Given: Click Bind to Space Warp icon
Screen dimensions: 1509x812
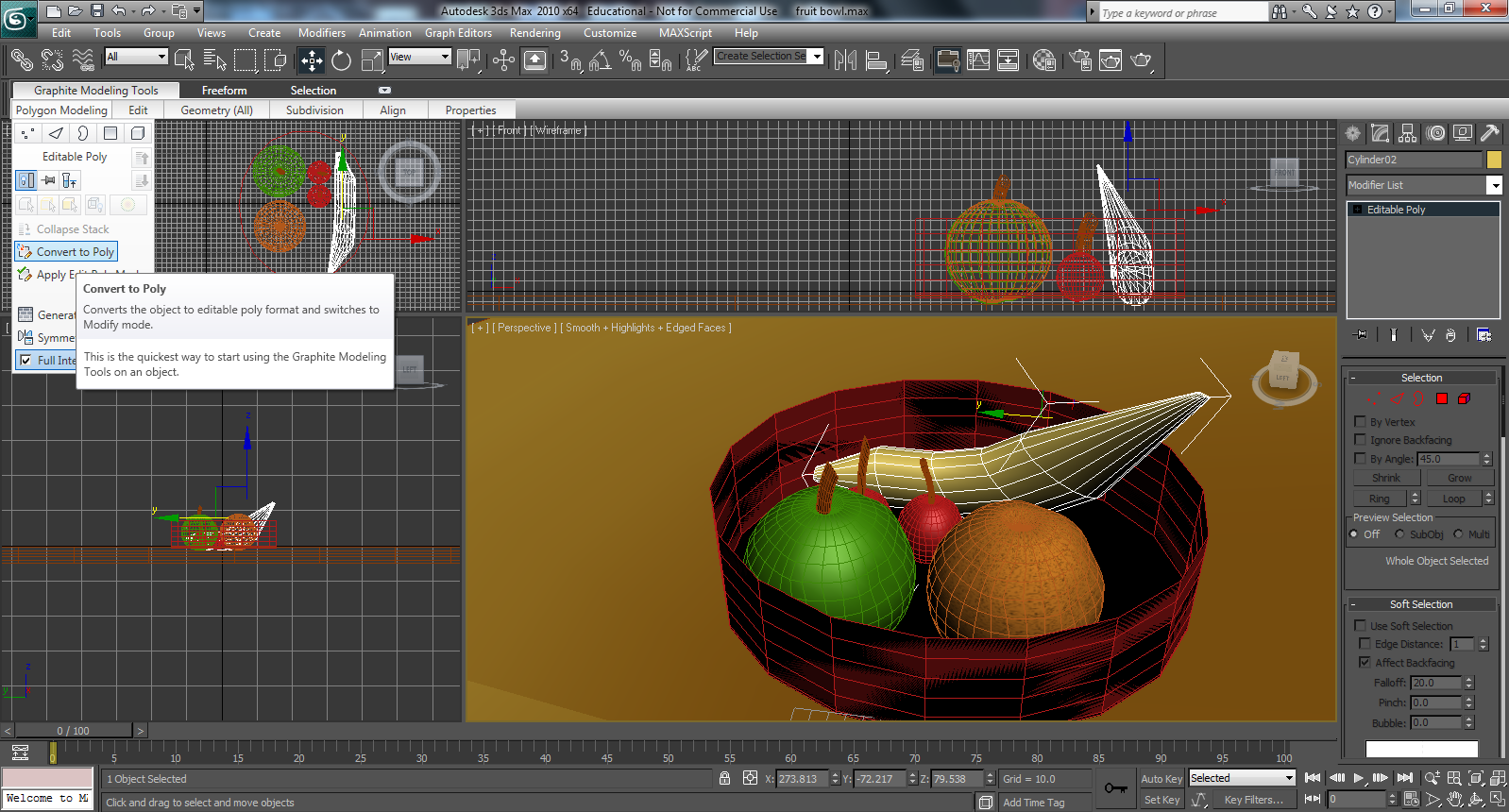Looking at the screenshot, I should coord(83,60).
